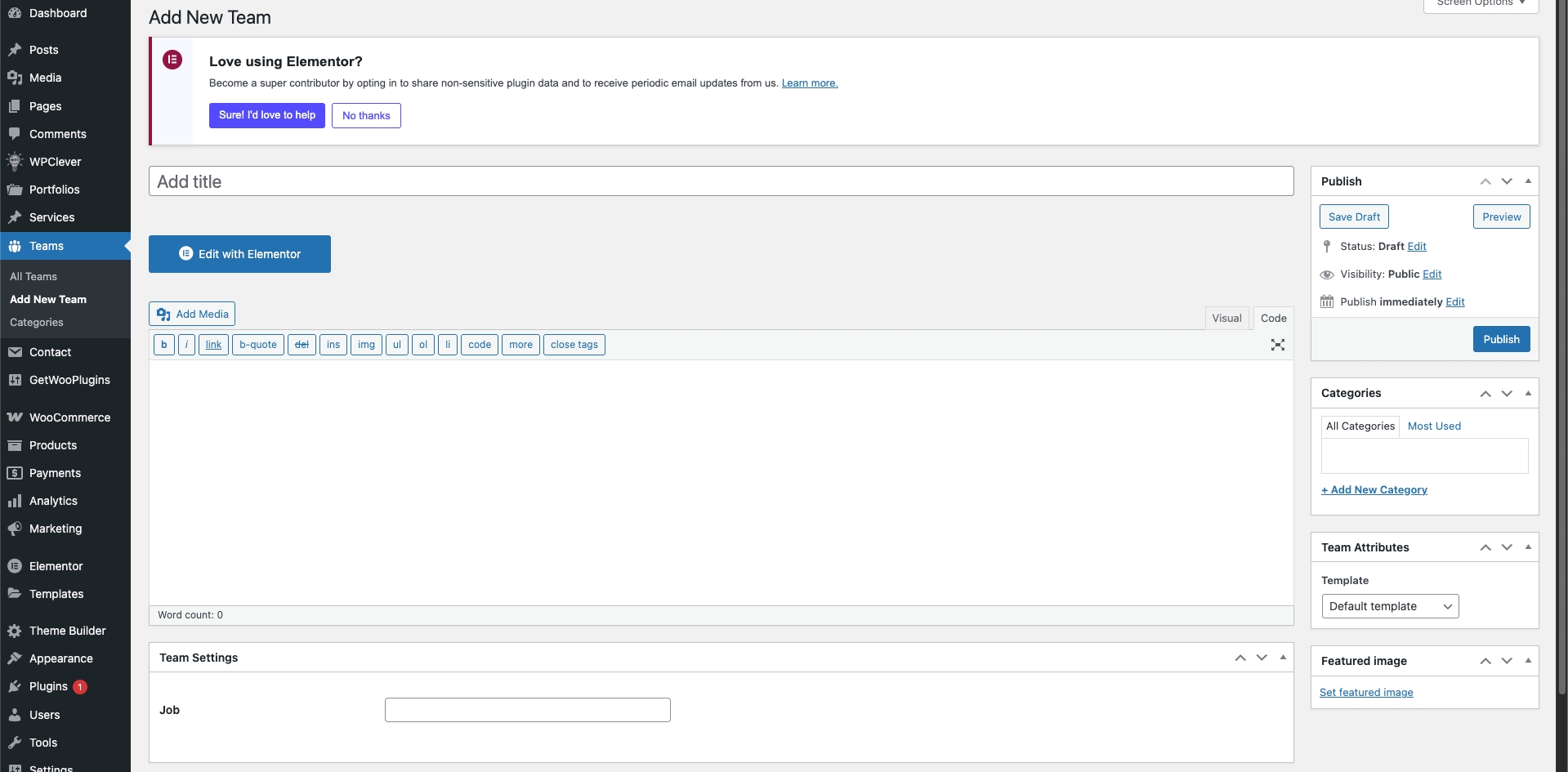Click the Save Draft button

point(1354,216)
